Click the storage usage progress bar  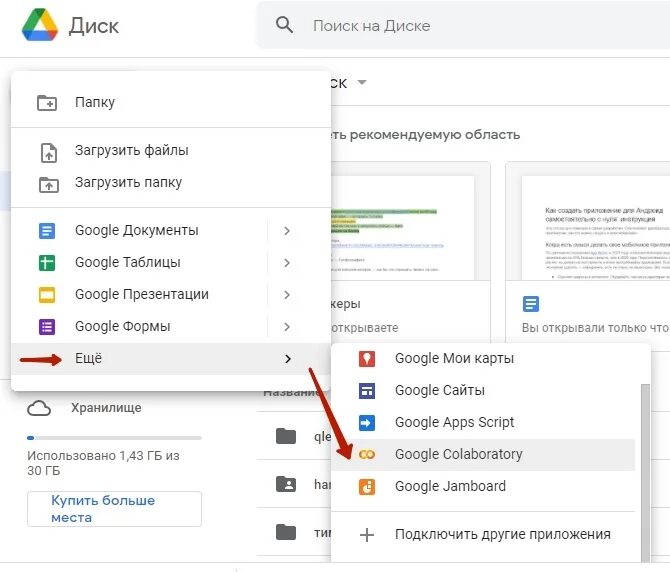(x=114, y=438)
